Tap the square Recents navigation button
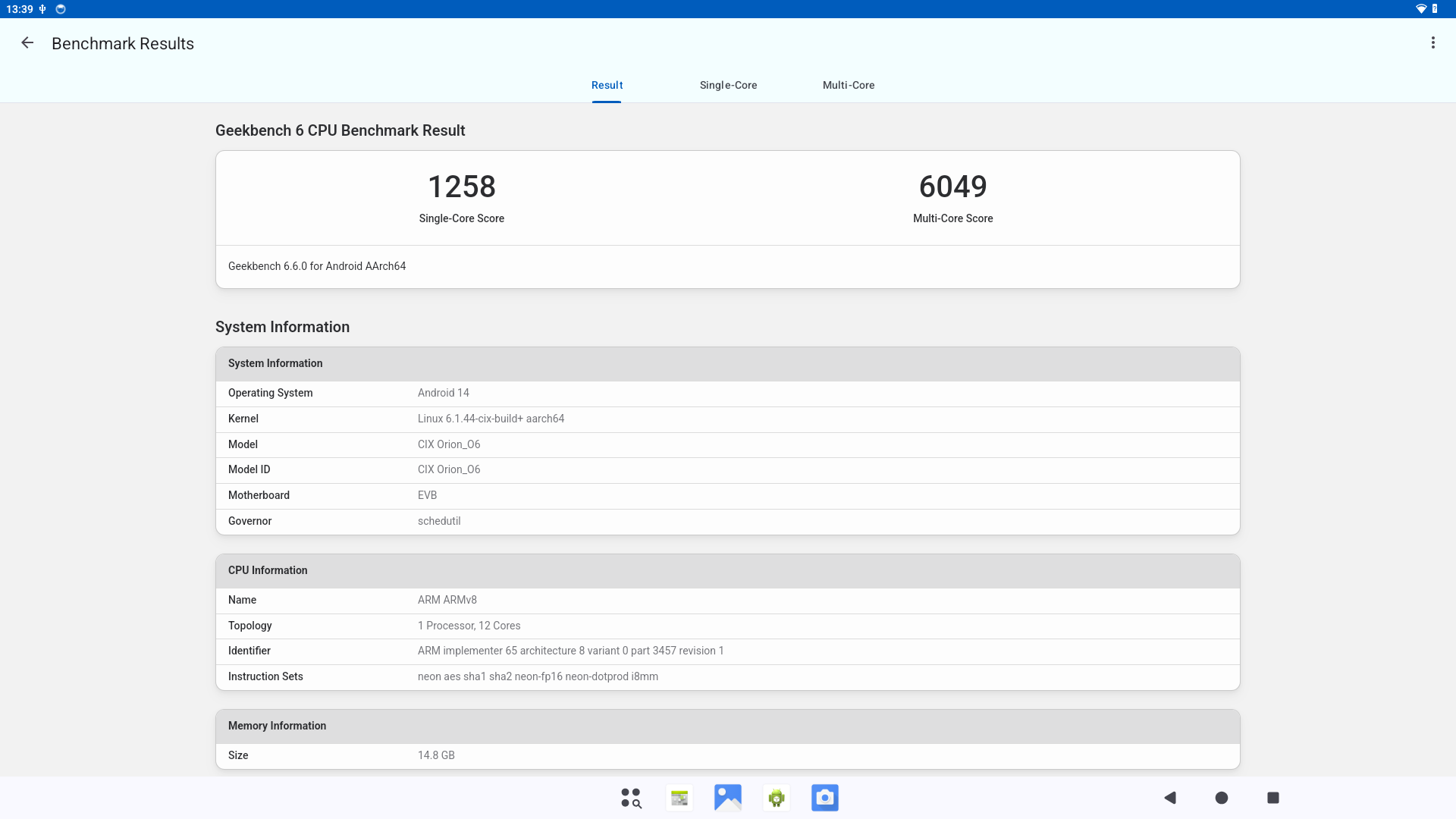This screenshot has width=1456, height=819. (1273, 798)
